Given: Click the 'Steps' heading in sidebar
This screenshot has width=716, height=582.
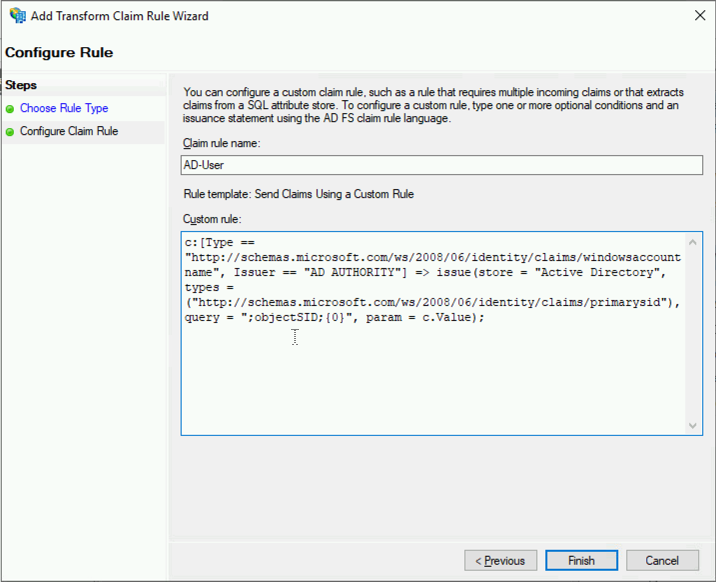Looking at the screenshot, I should click(21, 85).
